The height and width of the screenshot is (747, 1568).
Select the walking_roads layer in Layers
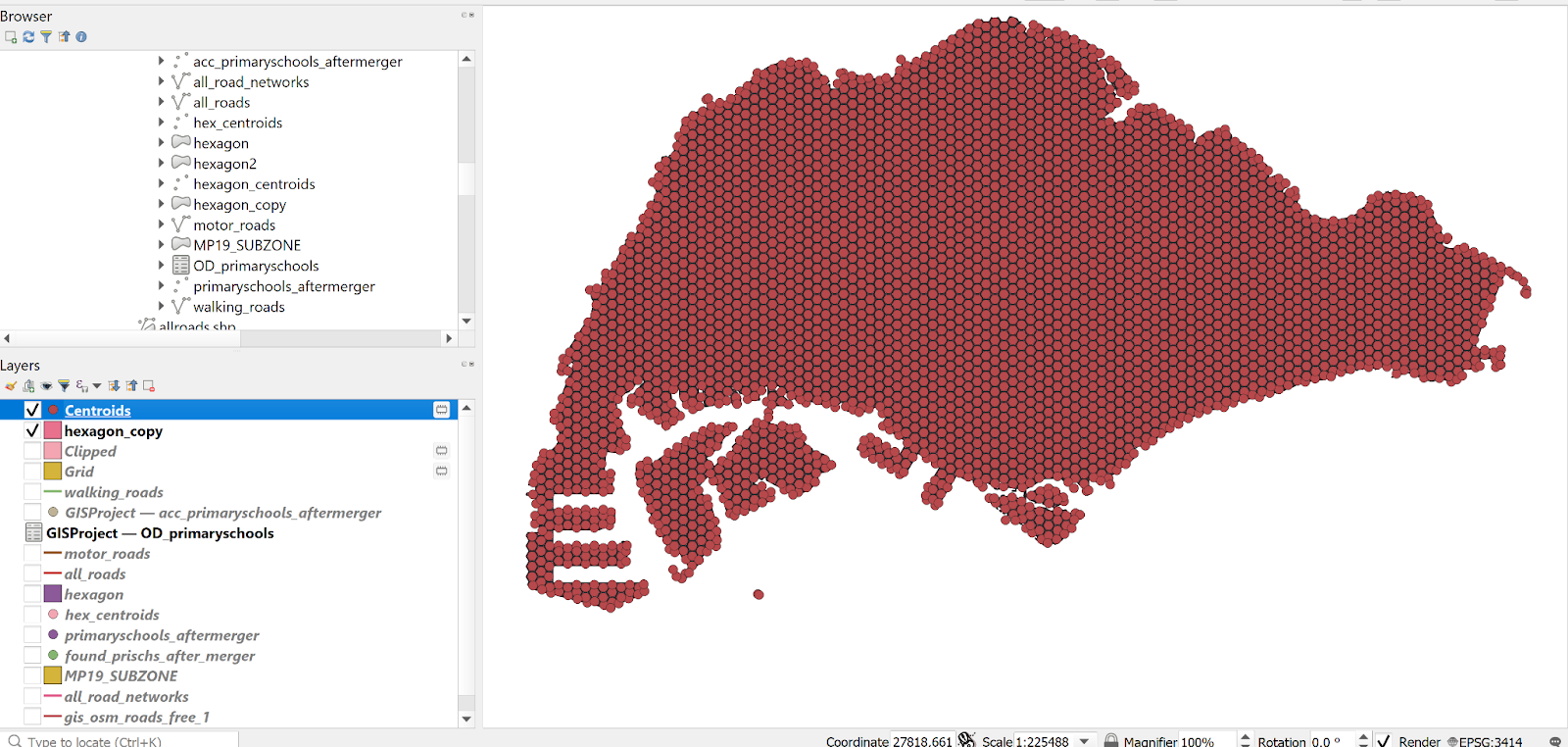(x=114, y=493)
